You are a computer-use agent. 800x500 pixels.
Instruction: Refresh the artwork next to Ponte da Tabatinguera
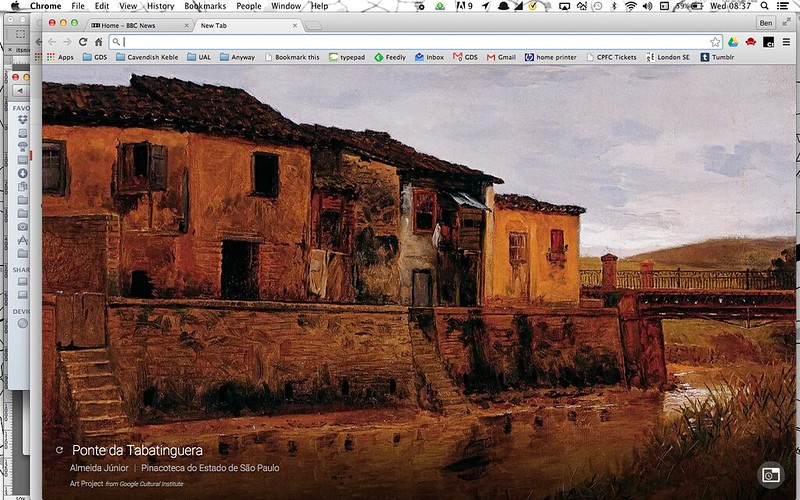[x=60, y=450]
